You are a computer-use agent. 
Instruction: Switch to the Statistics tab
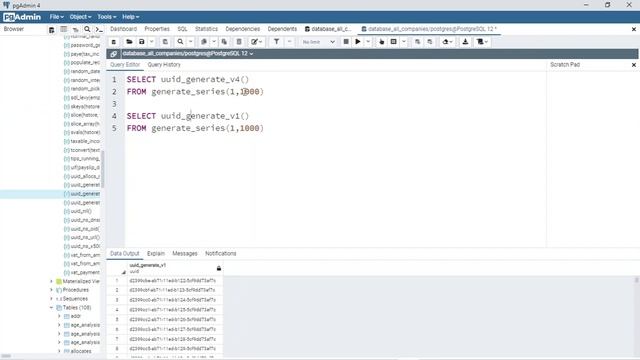[206, 29]
